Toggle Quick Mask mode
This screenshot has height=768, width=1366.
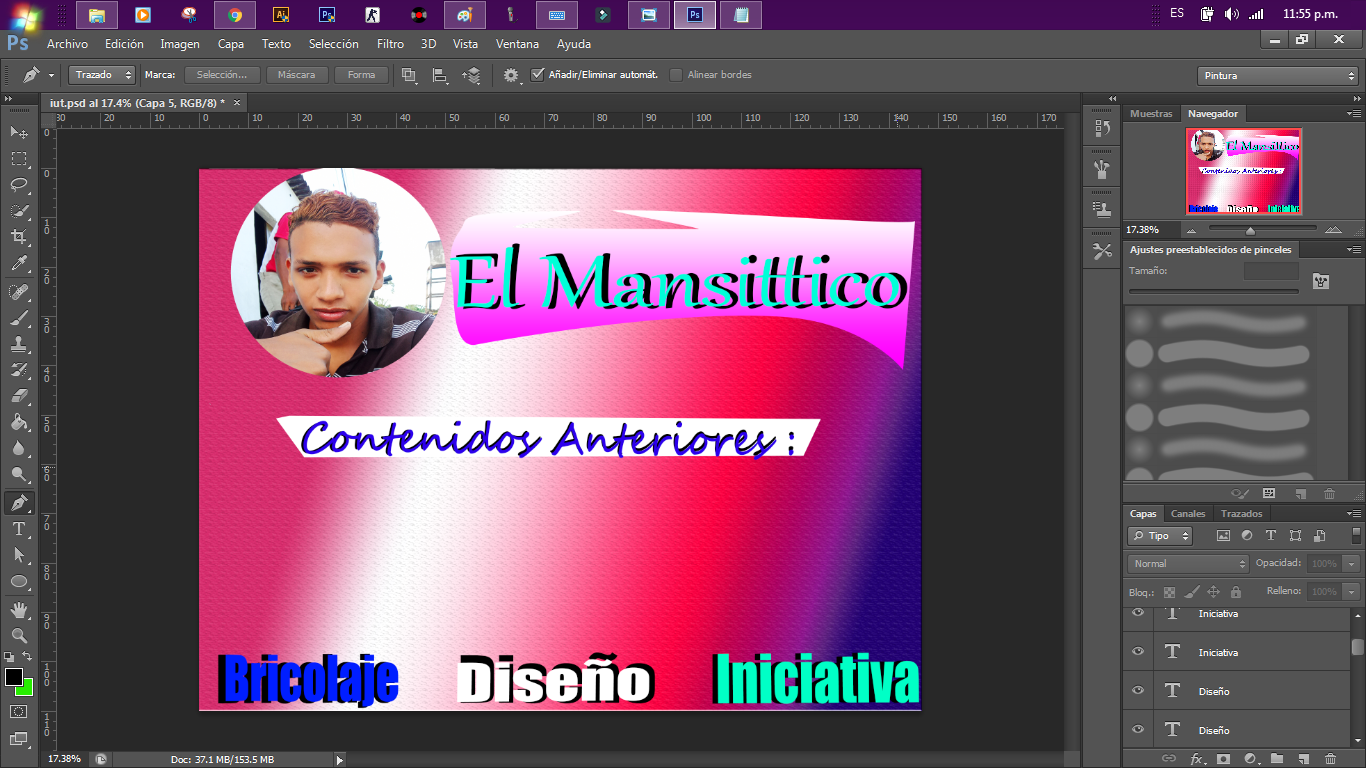(19, 711)
